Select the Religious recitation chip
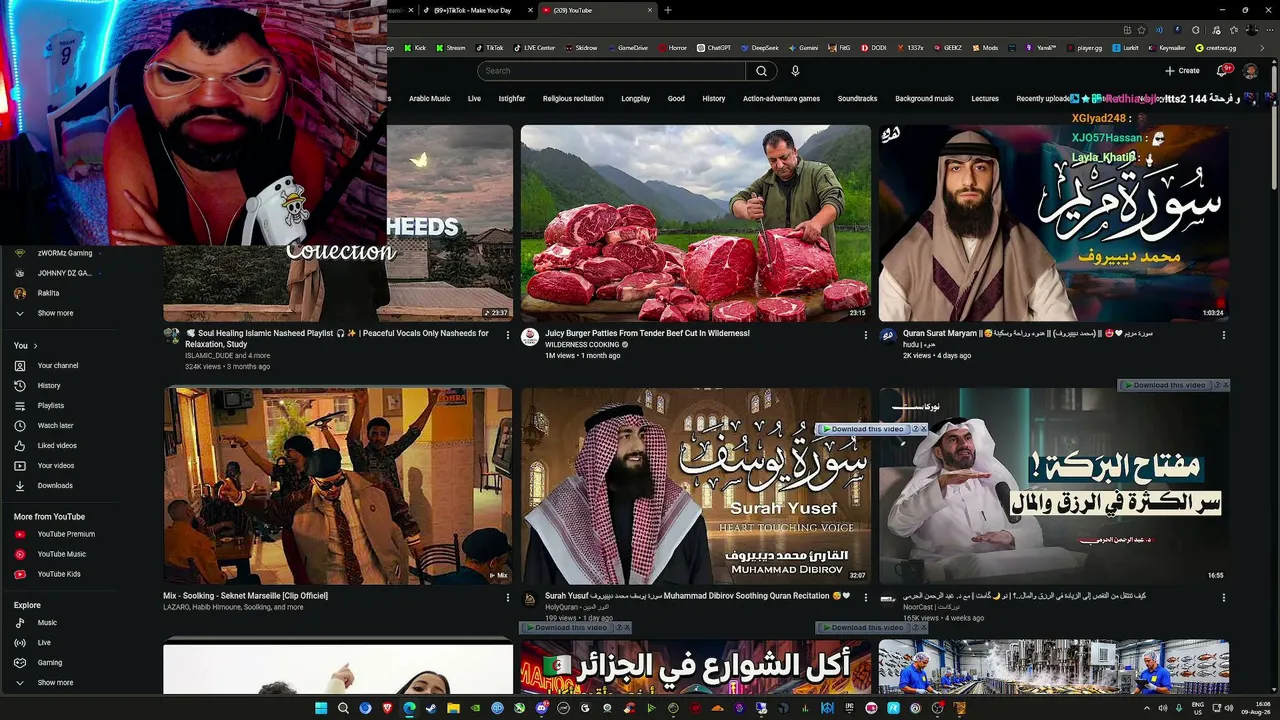This screenshot has height=720, width=1280. [x=573, y=99]
